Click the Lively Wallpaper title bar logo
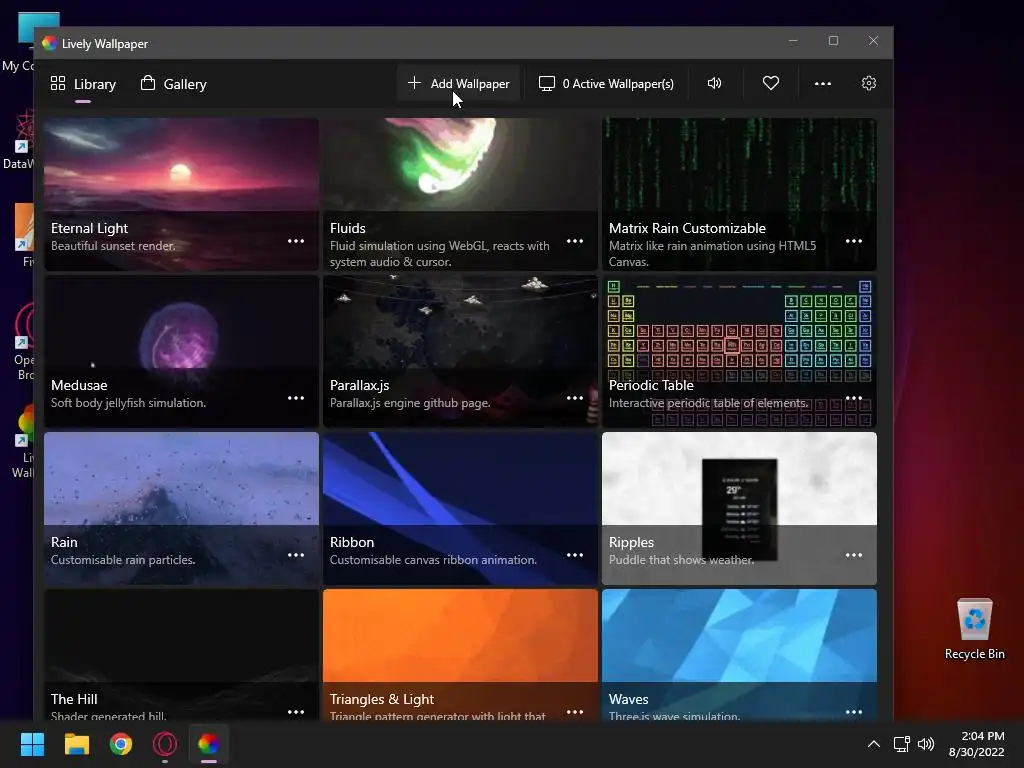The image size is (1024, 768). click(49, 44)
